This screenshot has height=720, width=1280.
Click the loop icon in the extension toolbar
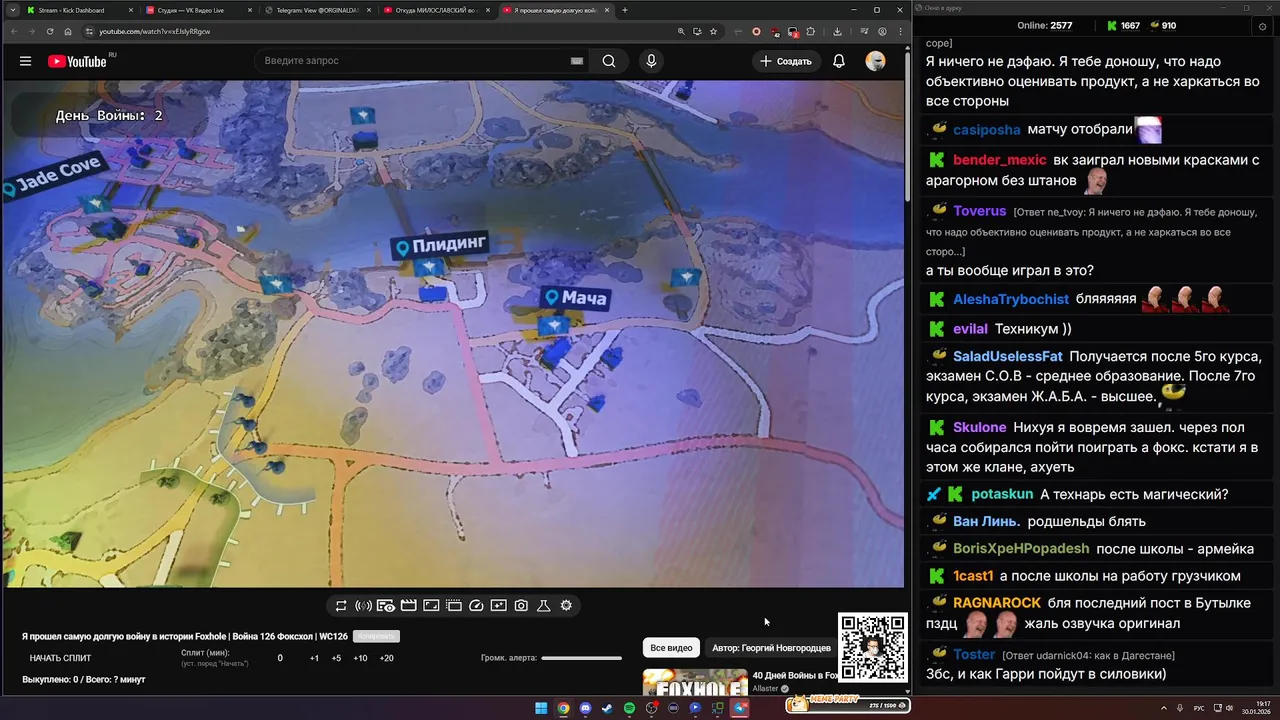341,606
